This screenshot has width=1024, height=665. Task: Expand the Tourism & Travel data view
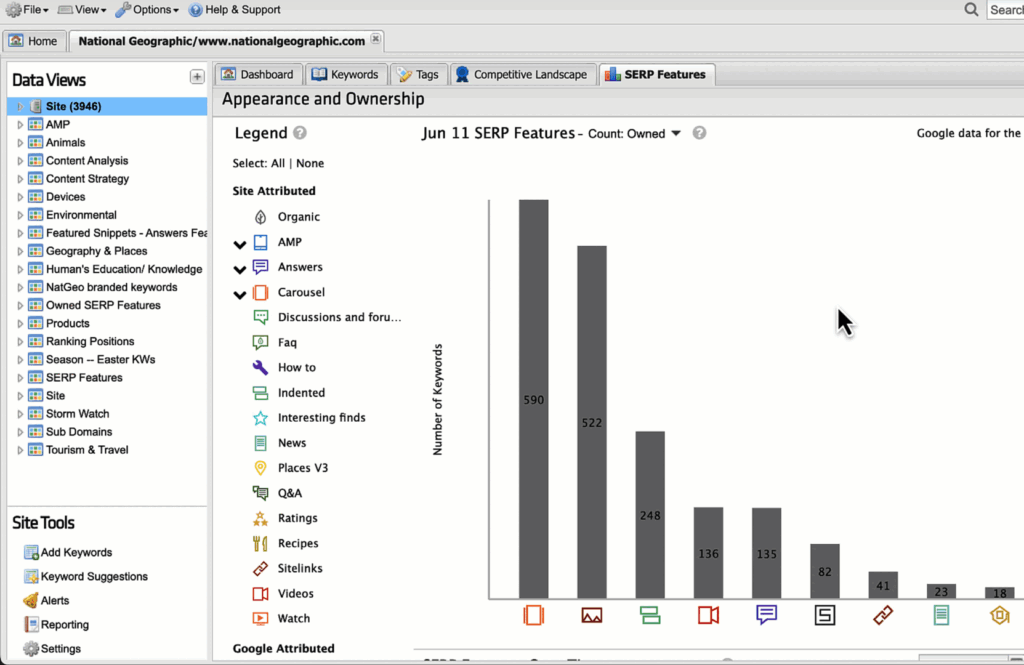click(x=20, y=450)
